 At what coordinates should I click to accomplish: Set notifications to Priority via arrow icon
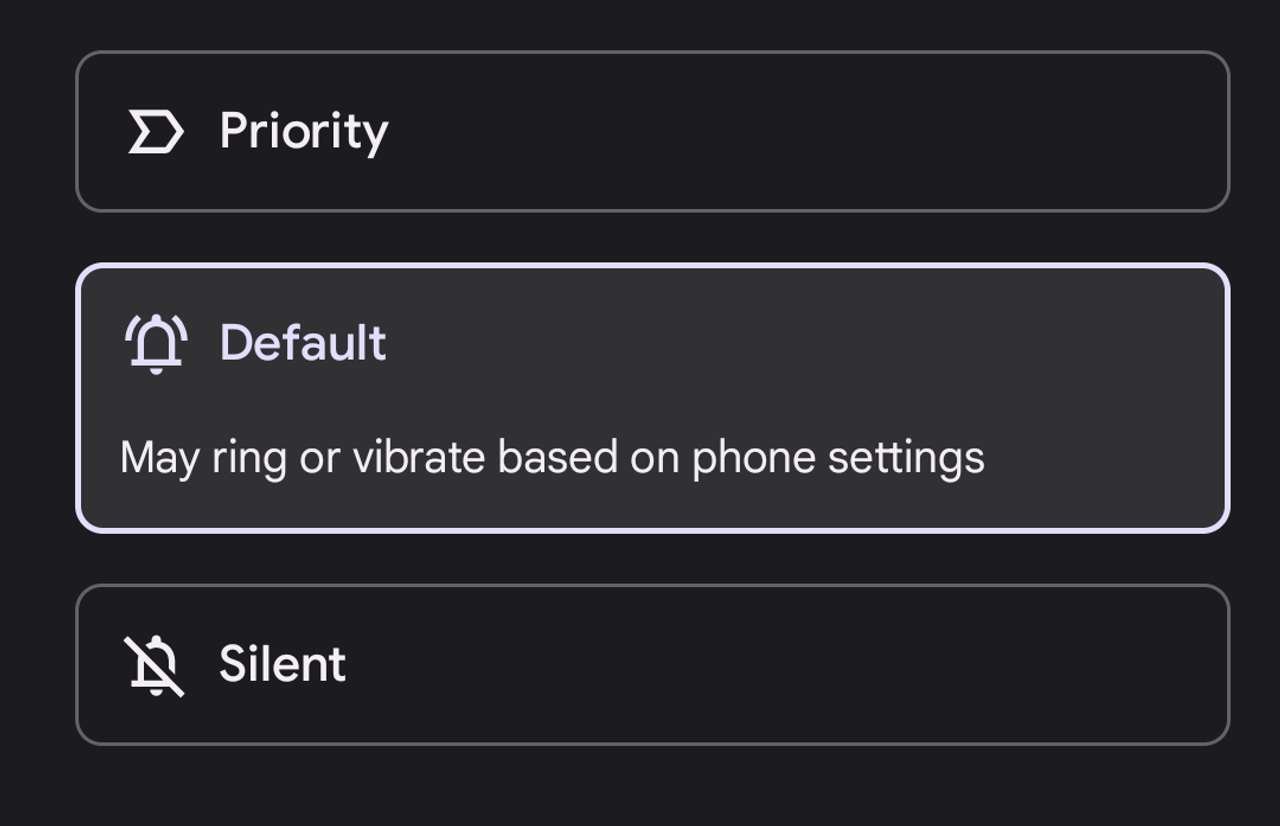[156, 132]
